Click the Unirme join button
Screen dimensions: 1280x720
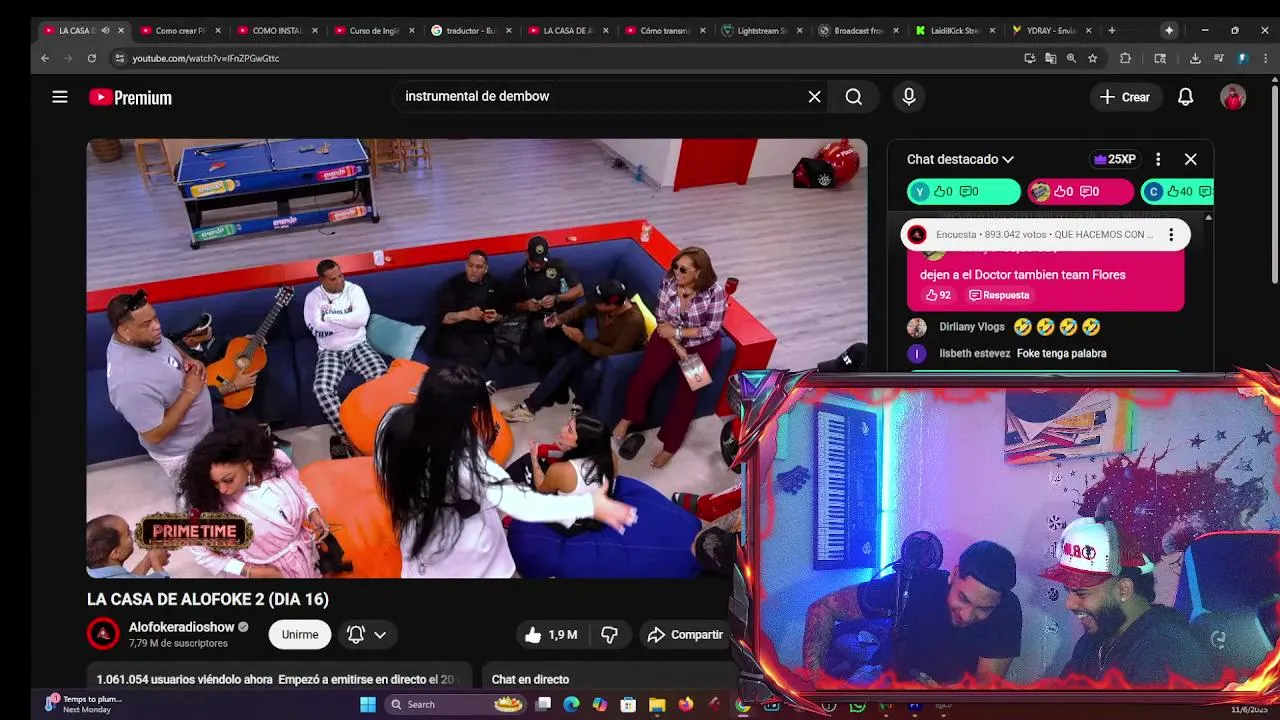click(x=299, y=634)
